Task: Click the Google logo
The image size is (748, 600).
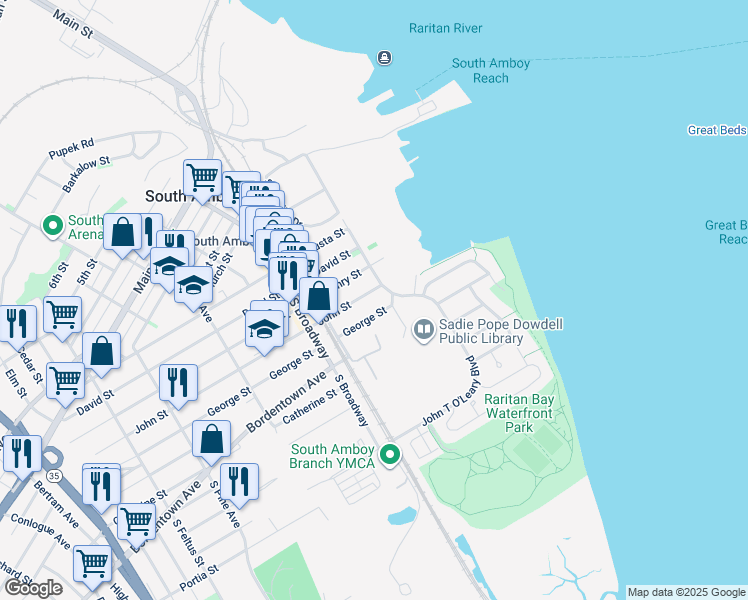Action: coord(33,587)
